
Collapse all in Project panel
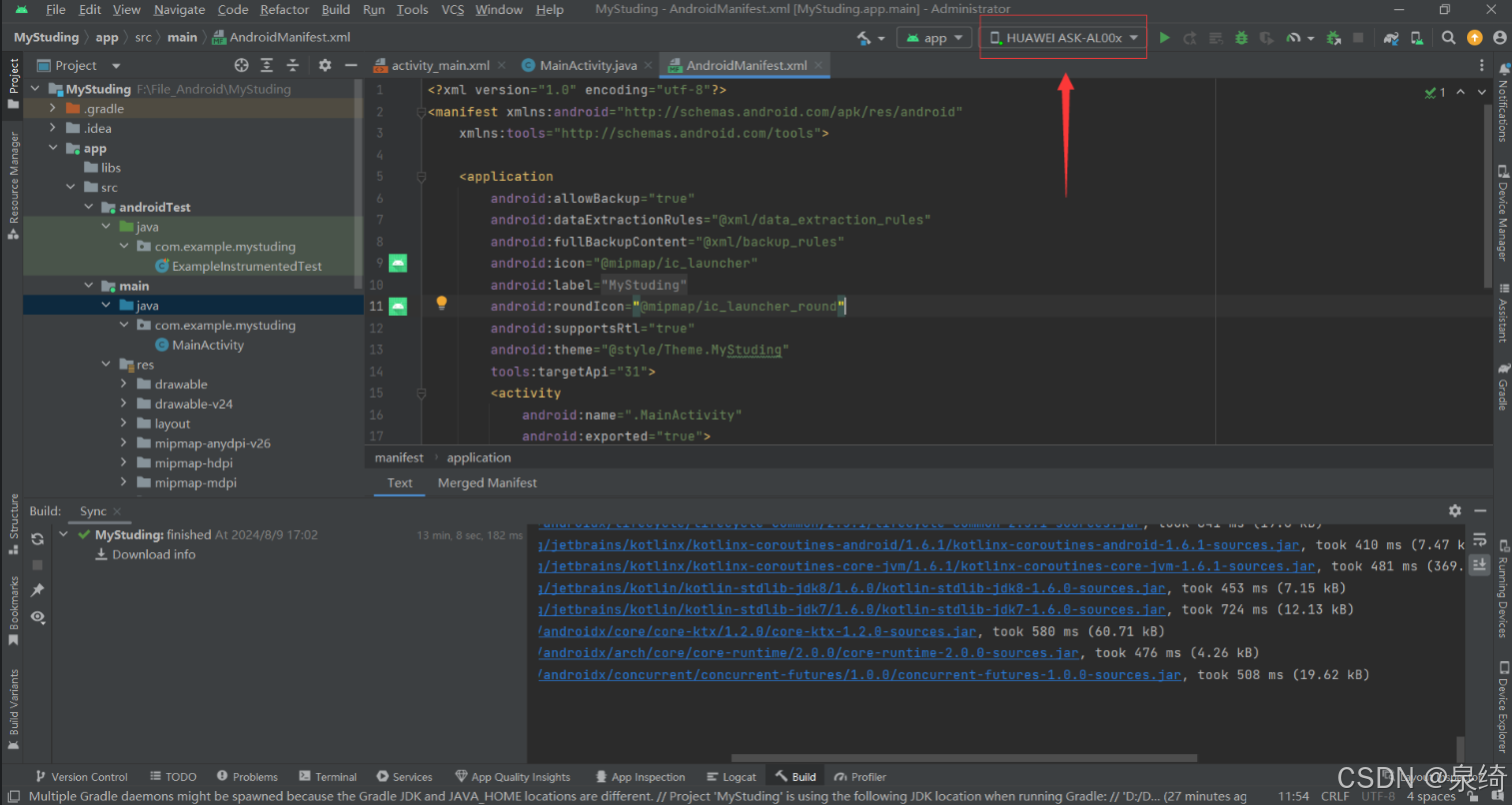[293, 65]
